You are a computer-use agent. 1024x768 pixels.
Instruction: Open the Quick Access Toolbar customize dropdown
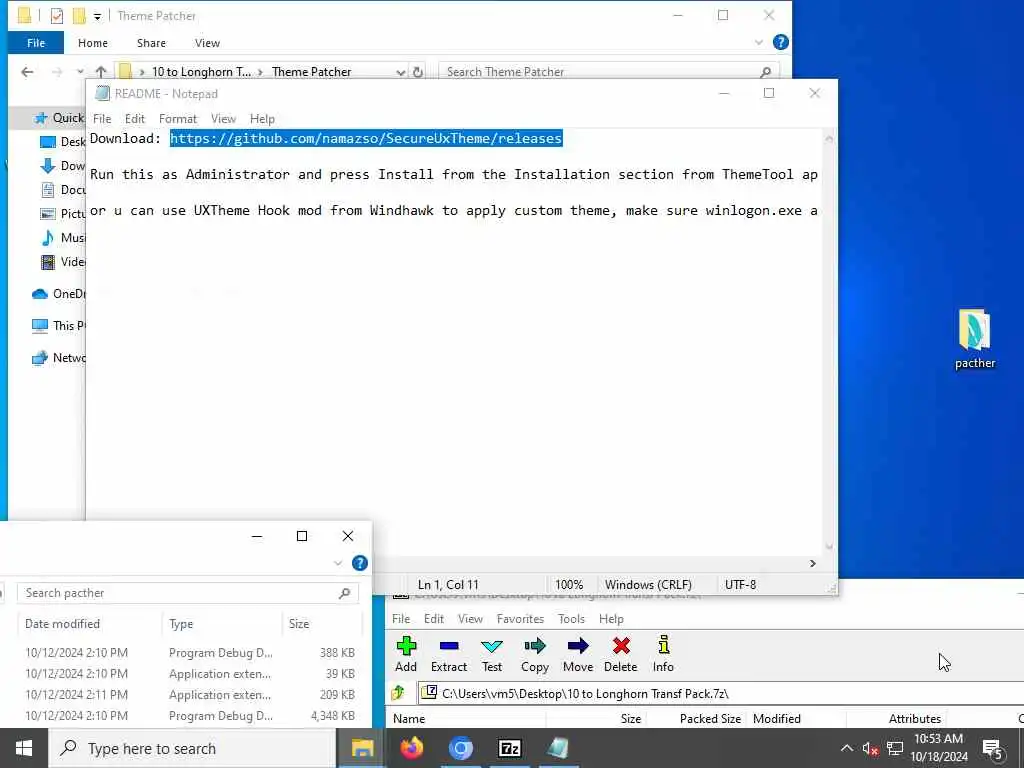tap(97, 16)
